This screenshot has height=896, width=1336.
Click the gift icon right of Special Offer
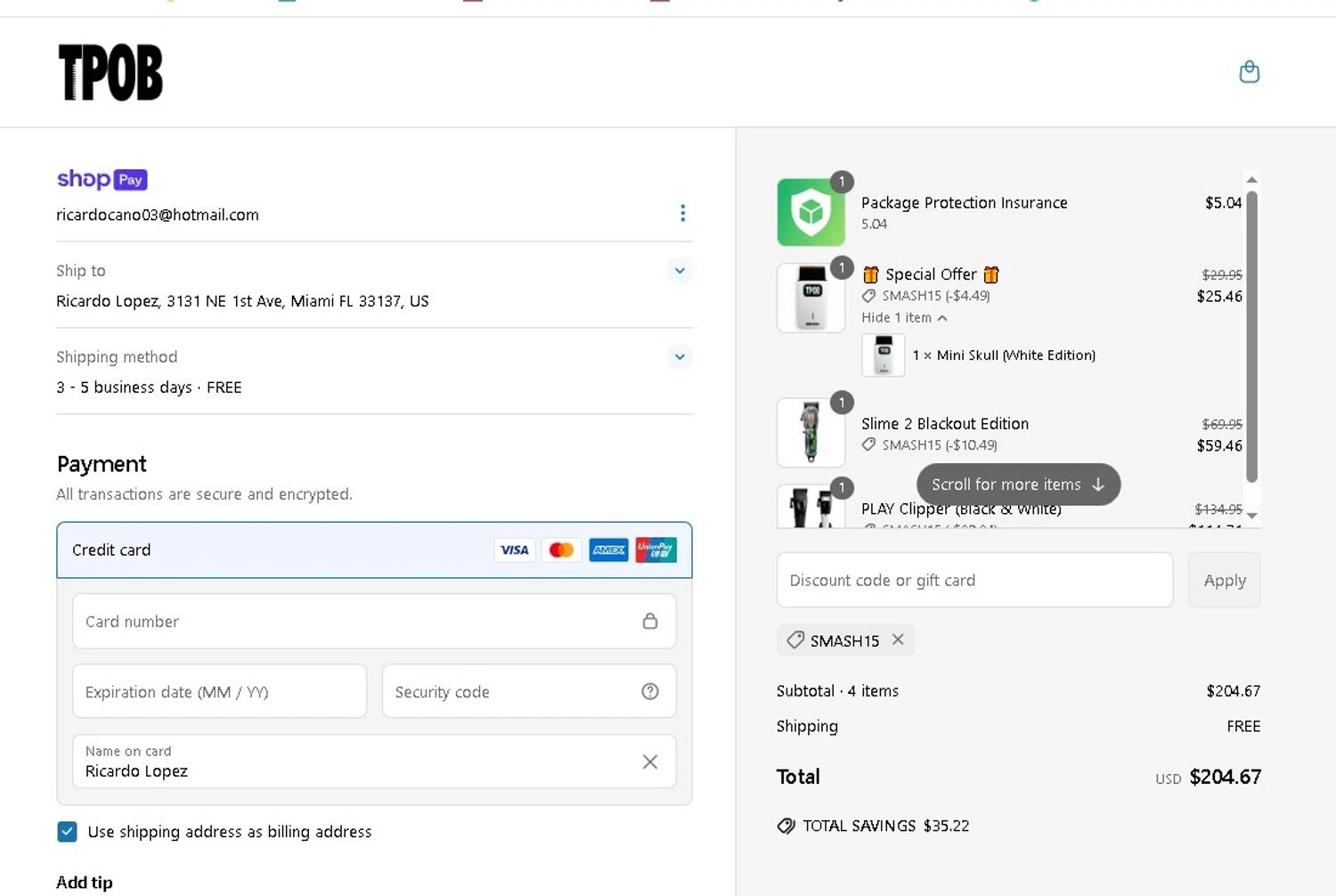click(x=991, y=274)
